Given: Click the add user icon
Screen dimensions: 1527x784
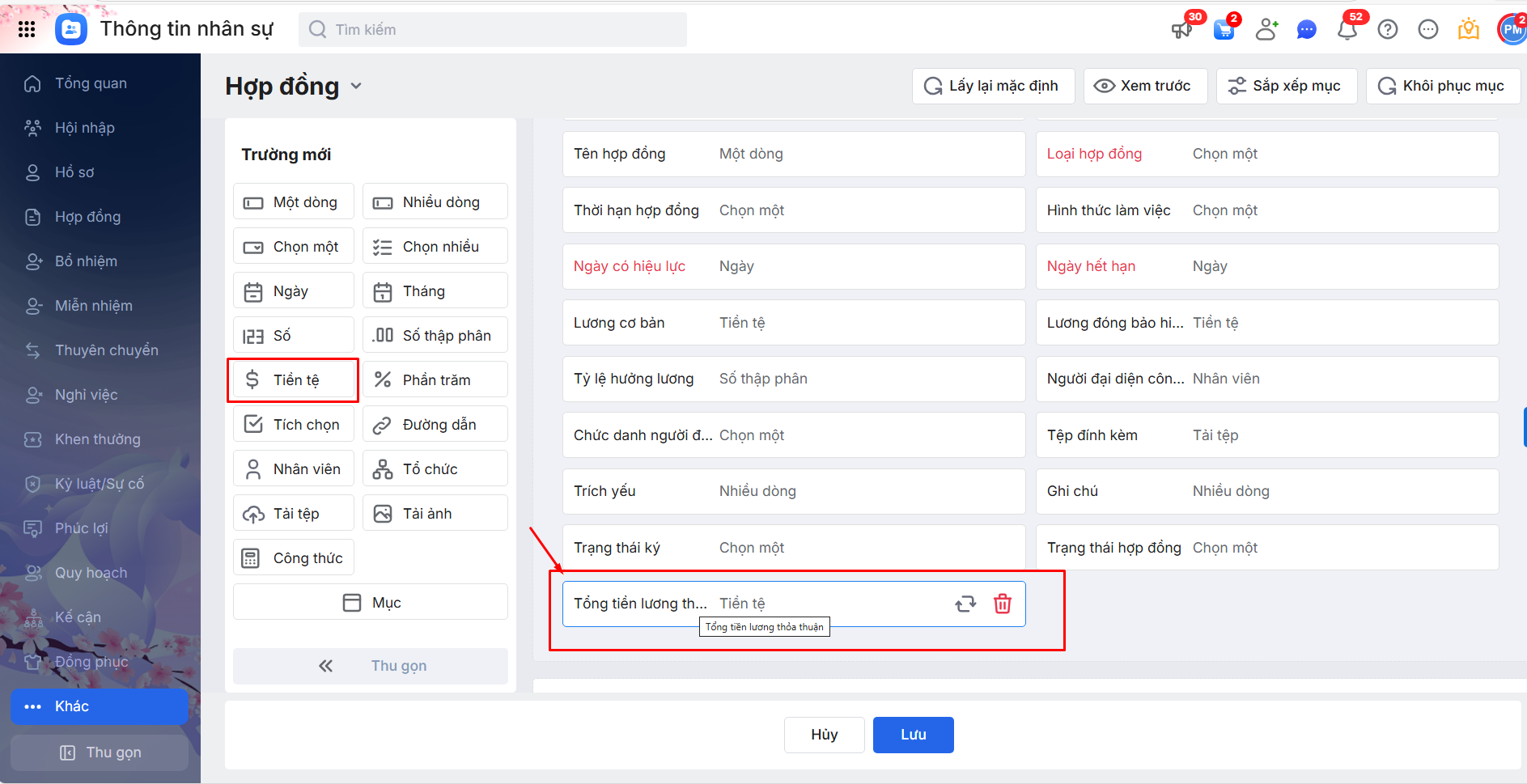Looking at the screenshot, I should [x=1266, y=30].
